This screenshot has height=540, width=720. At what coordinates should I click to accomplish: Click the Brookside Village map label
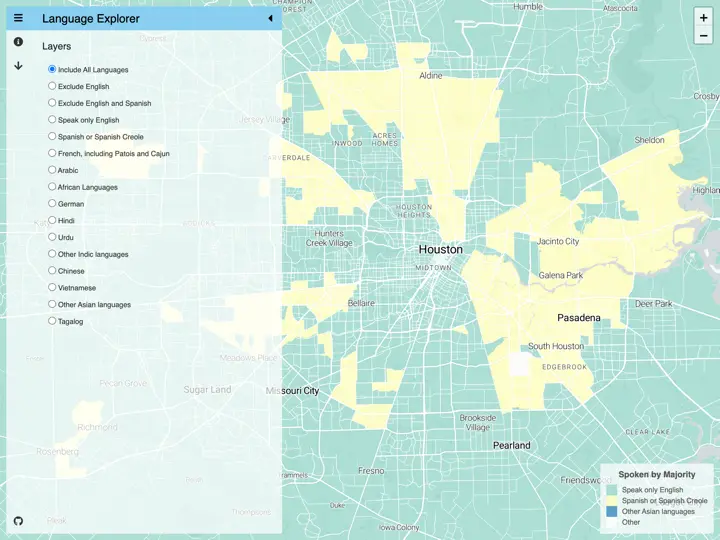tap(478, 422)
